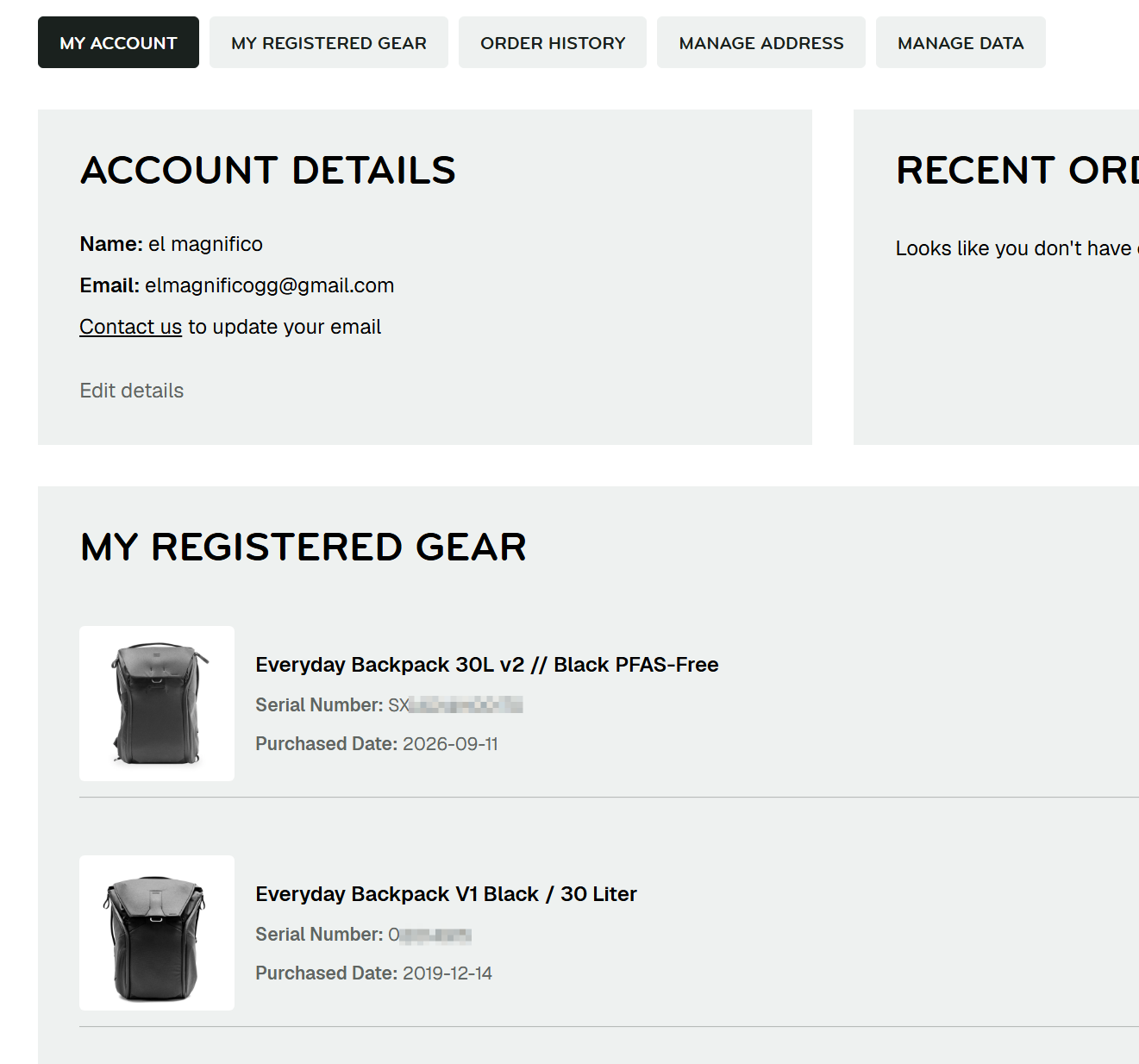Open the My Account tab
The height and width of the screenshot is (1064, 1139).
[x=118, y=42]
